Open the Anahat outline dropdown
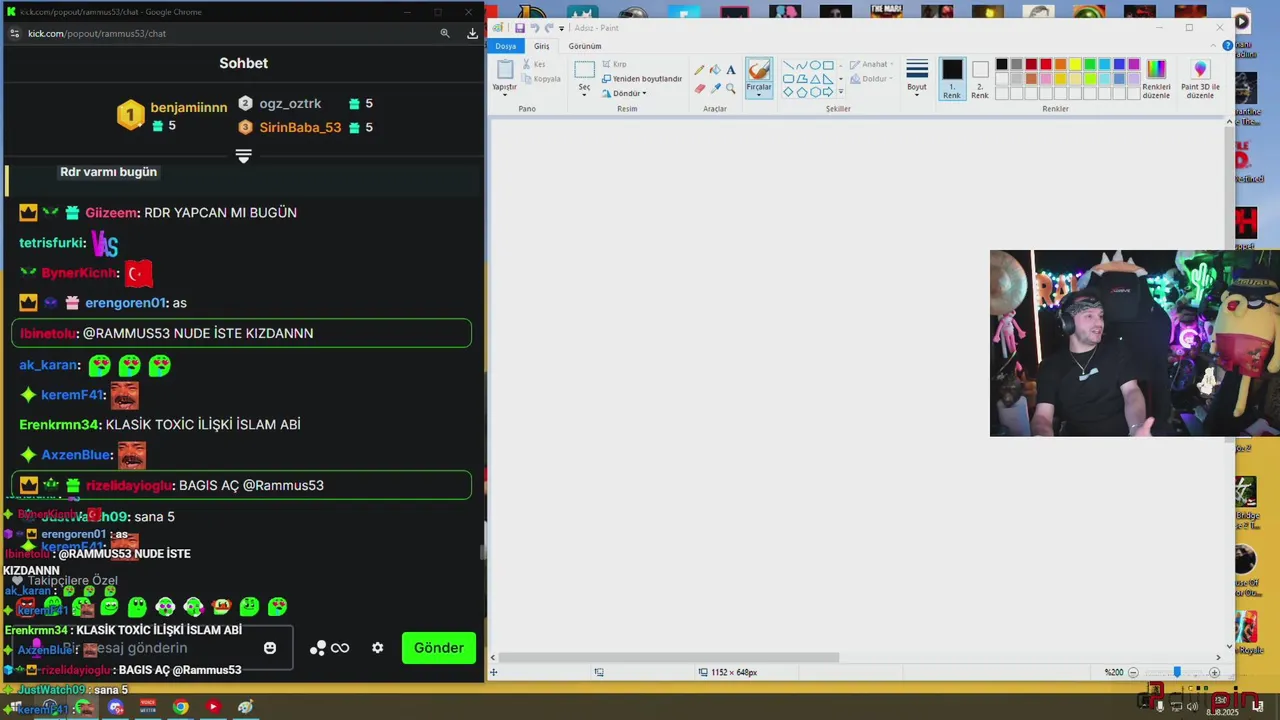 871,64
